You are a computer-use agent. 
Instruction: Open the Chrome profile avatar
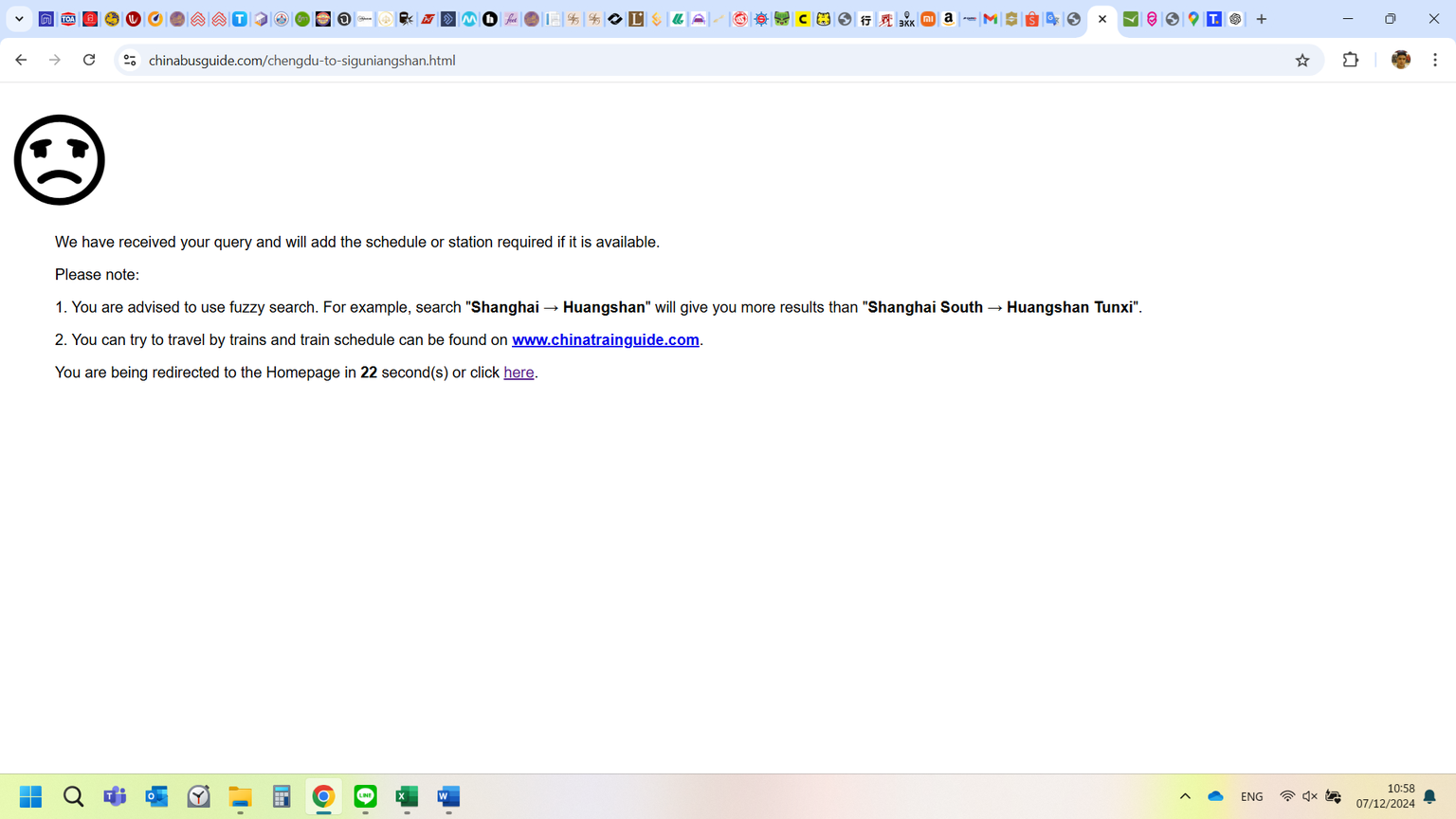[1400, 60]
